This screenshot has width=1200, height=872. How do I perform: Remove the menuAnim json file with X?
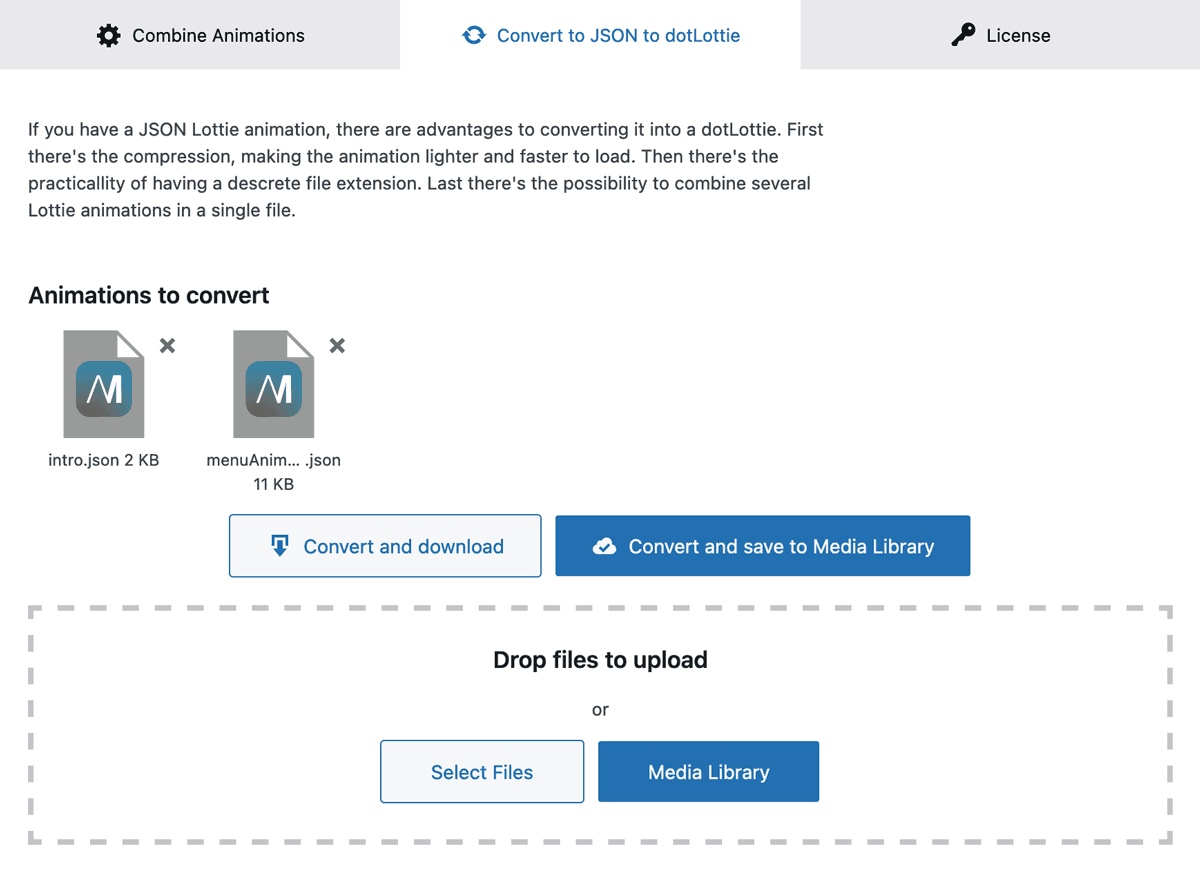click(338, 346)
